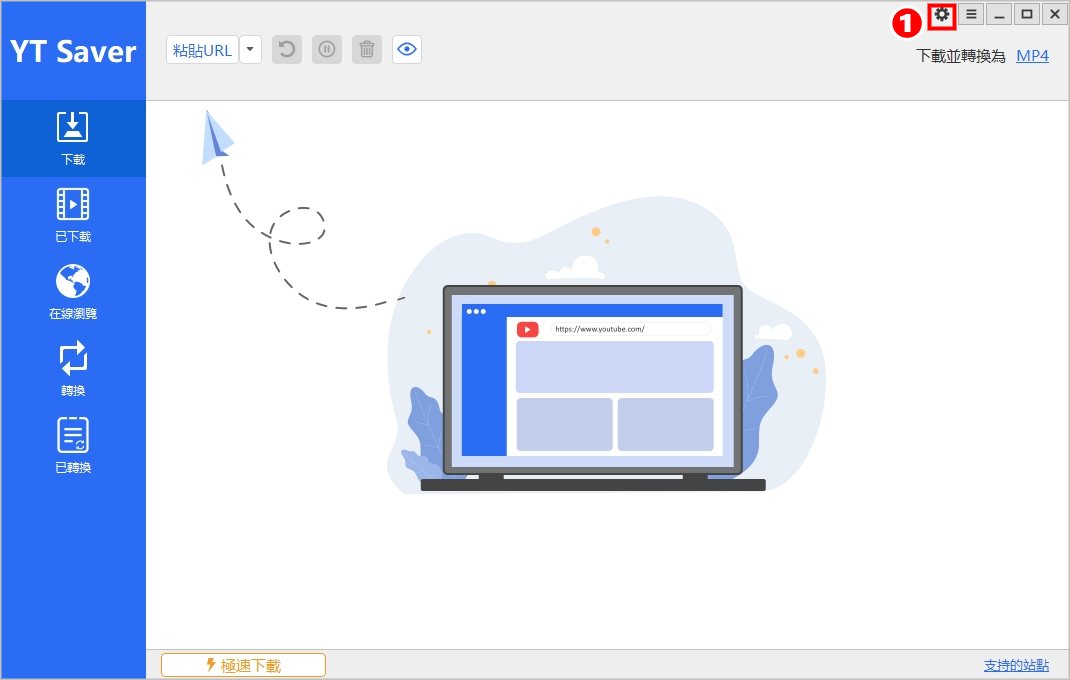This screenshot has height=680, width=1070.
Task: Click the 極速下載 turbo download button
Action: (x=244, y=665)
